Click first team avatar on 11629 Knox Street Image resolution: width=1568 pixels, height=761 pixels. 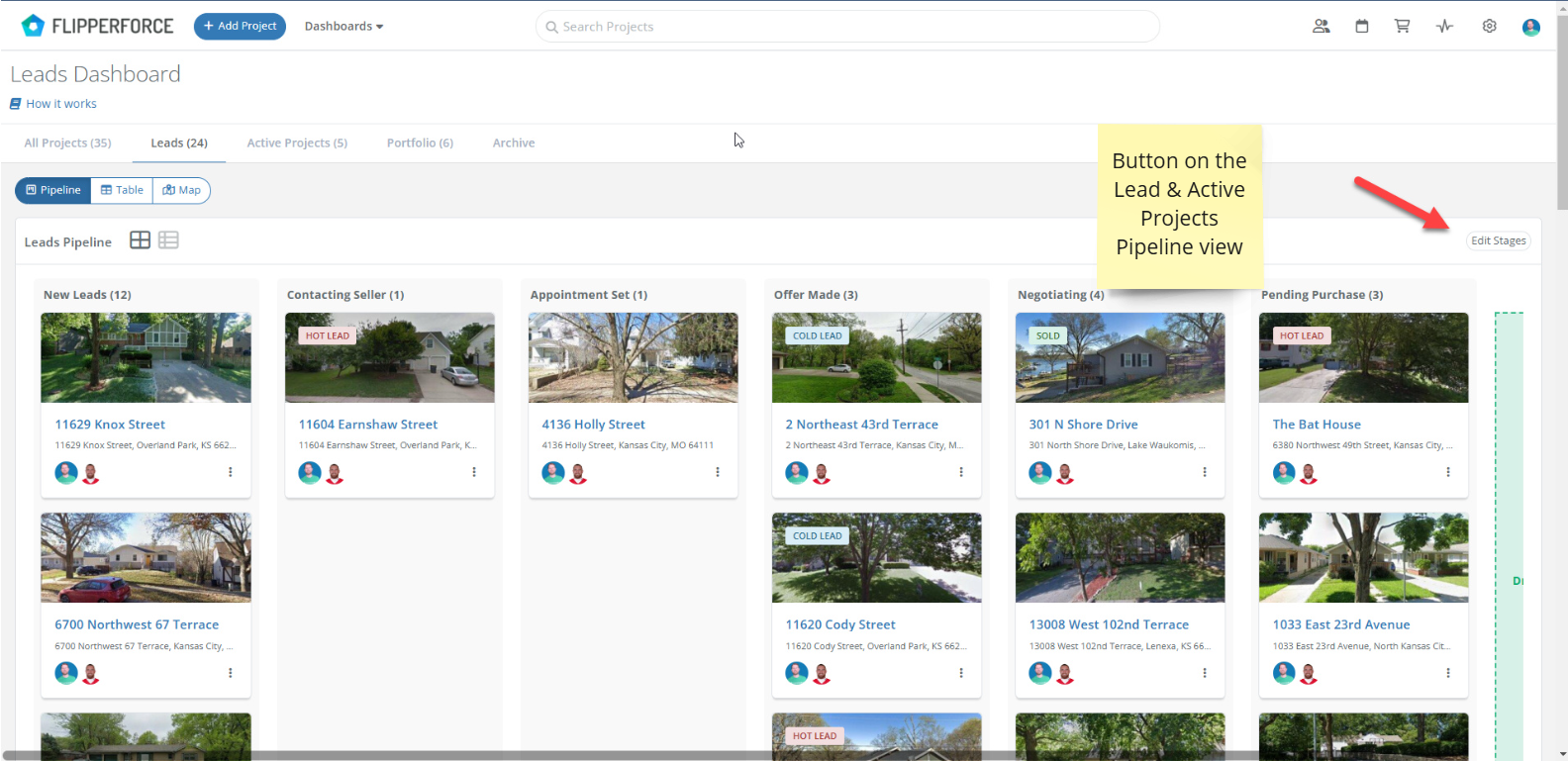pyautogui.click(x=66, y=473)
